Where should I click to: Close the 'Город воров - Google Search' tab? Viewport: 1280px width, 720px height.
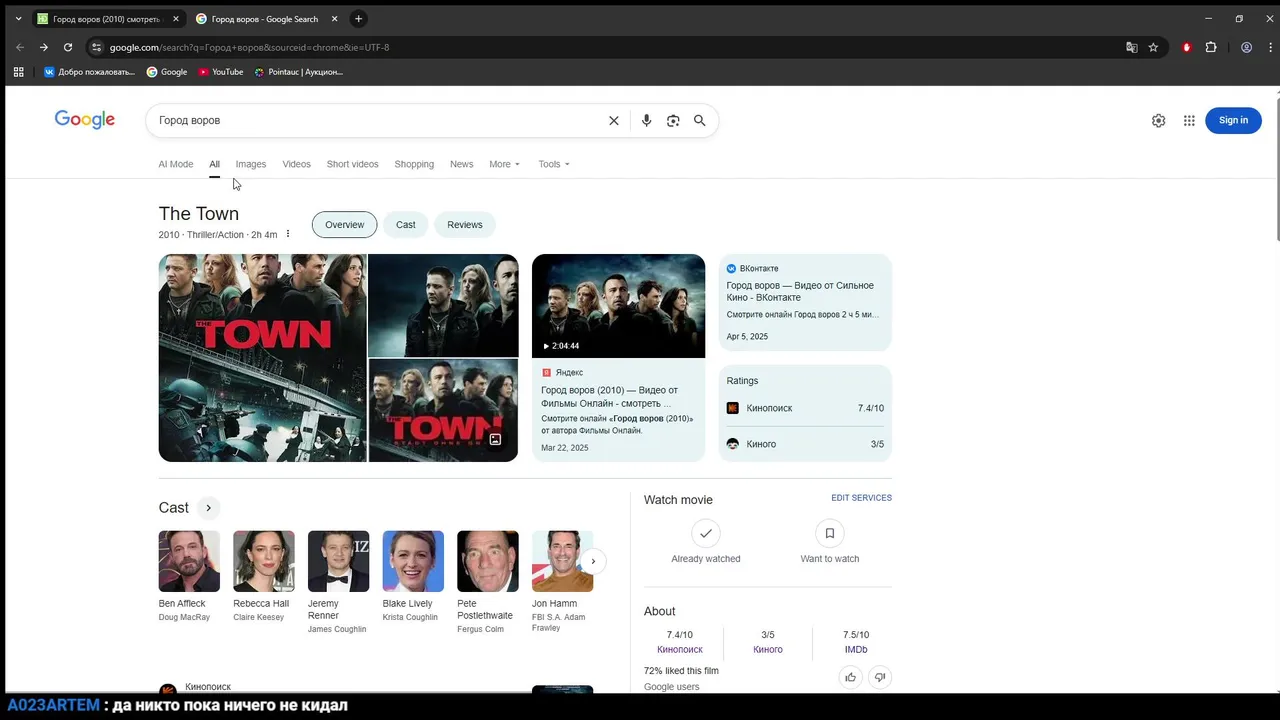pyautogui.click(x=334, y=19)
